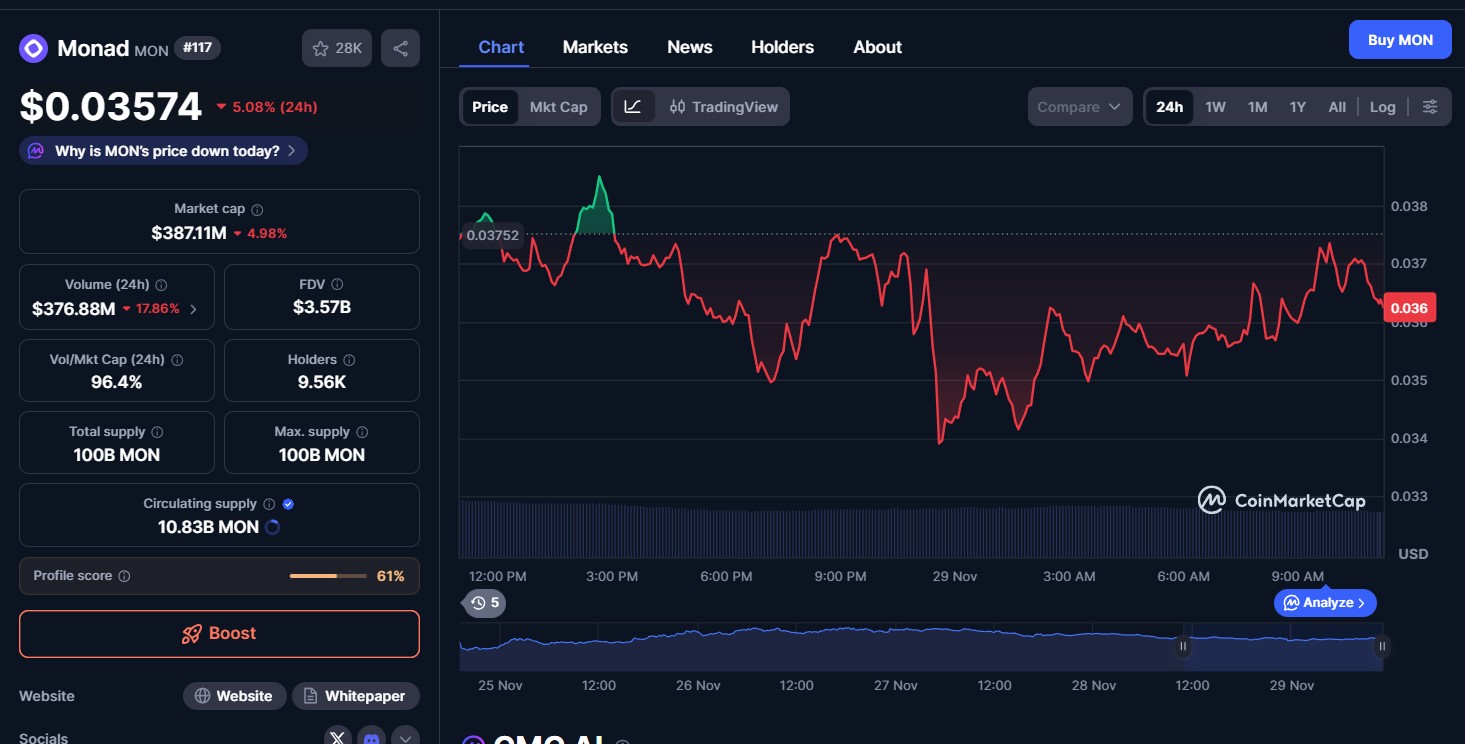This screenshot has height=744, width=1465.
Task: Switch to the Markets tab
Action: pos(595,47)
